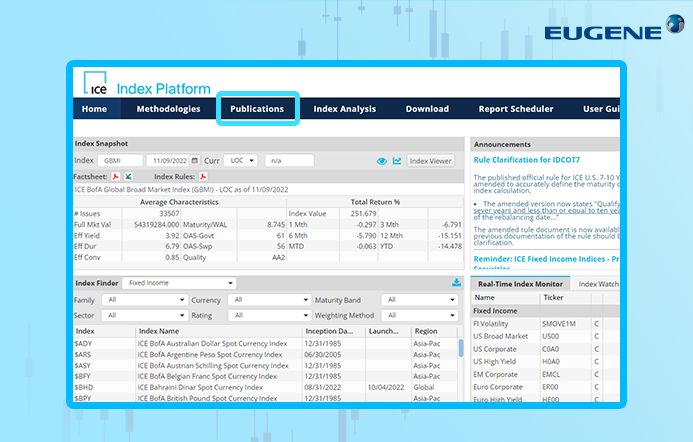
Task: Open Rule Clarification for IDCOT7 announcement
Action: pos(526,160)
